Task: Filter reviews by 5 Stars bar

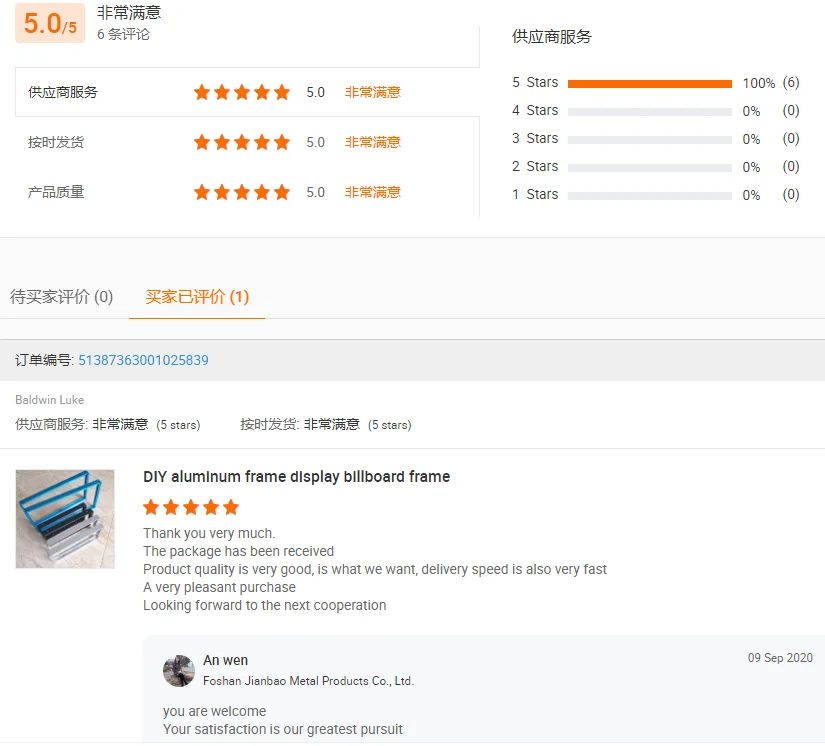Action: pyautogui.click(x=649, y=84)
